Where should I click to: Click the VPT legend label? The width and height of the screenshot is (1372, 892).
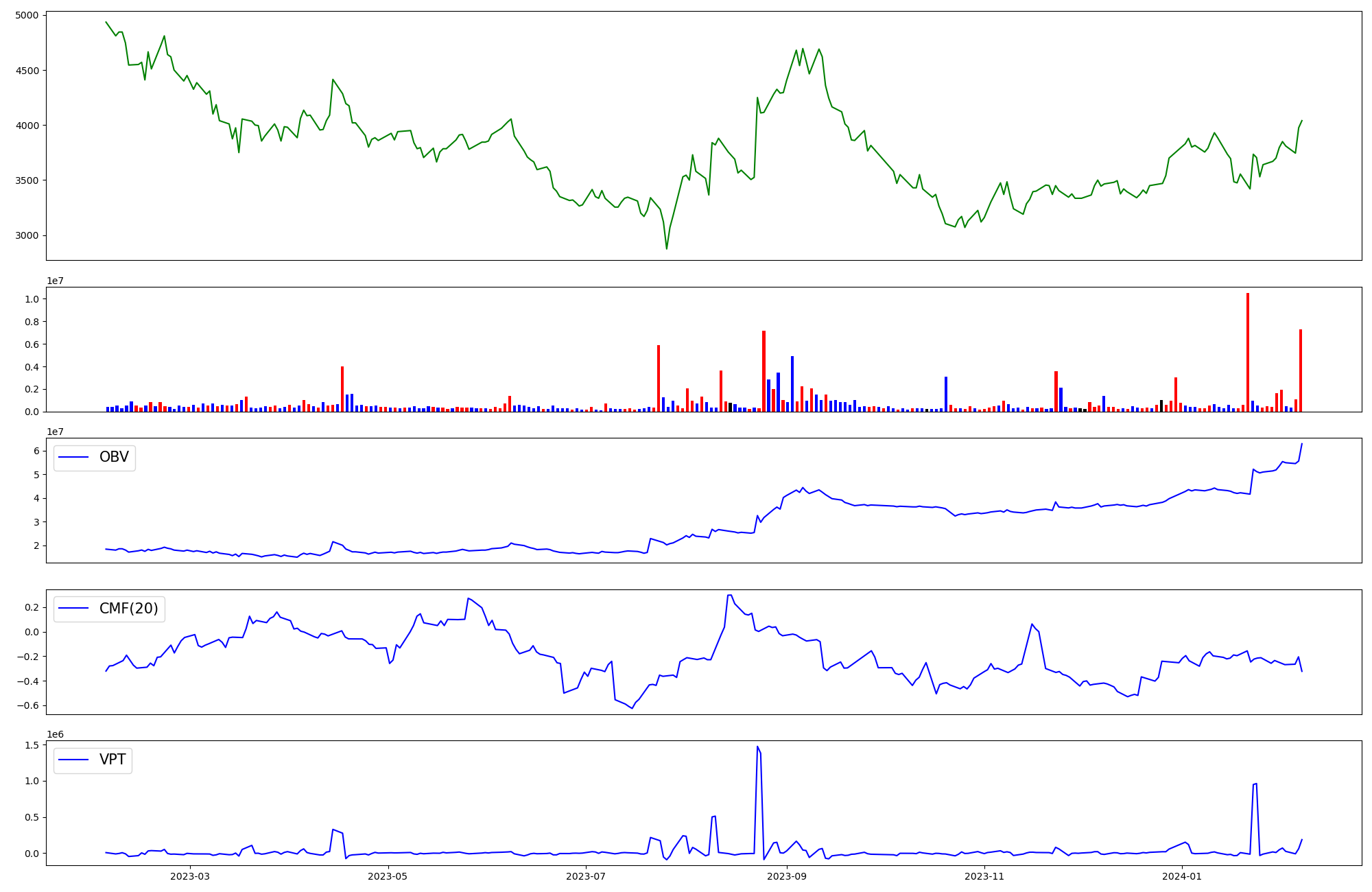pyautogui.click(x=113, y=760)
